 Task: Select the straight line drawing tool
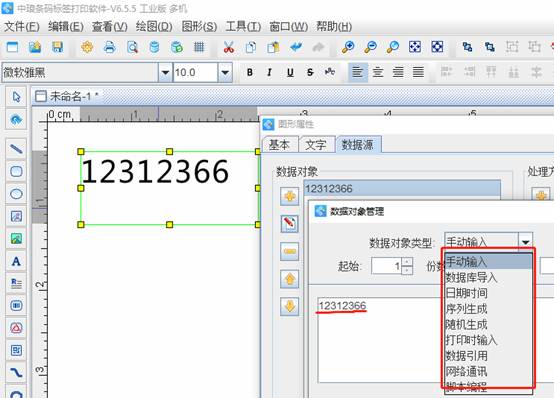click(16, 149)
